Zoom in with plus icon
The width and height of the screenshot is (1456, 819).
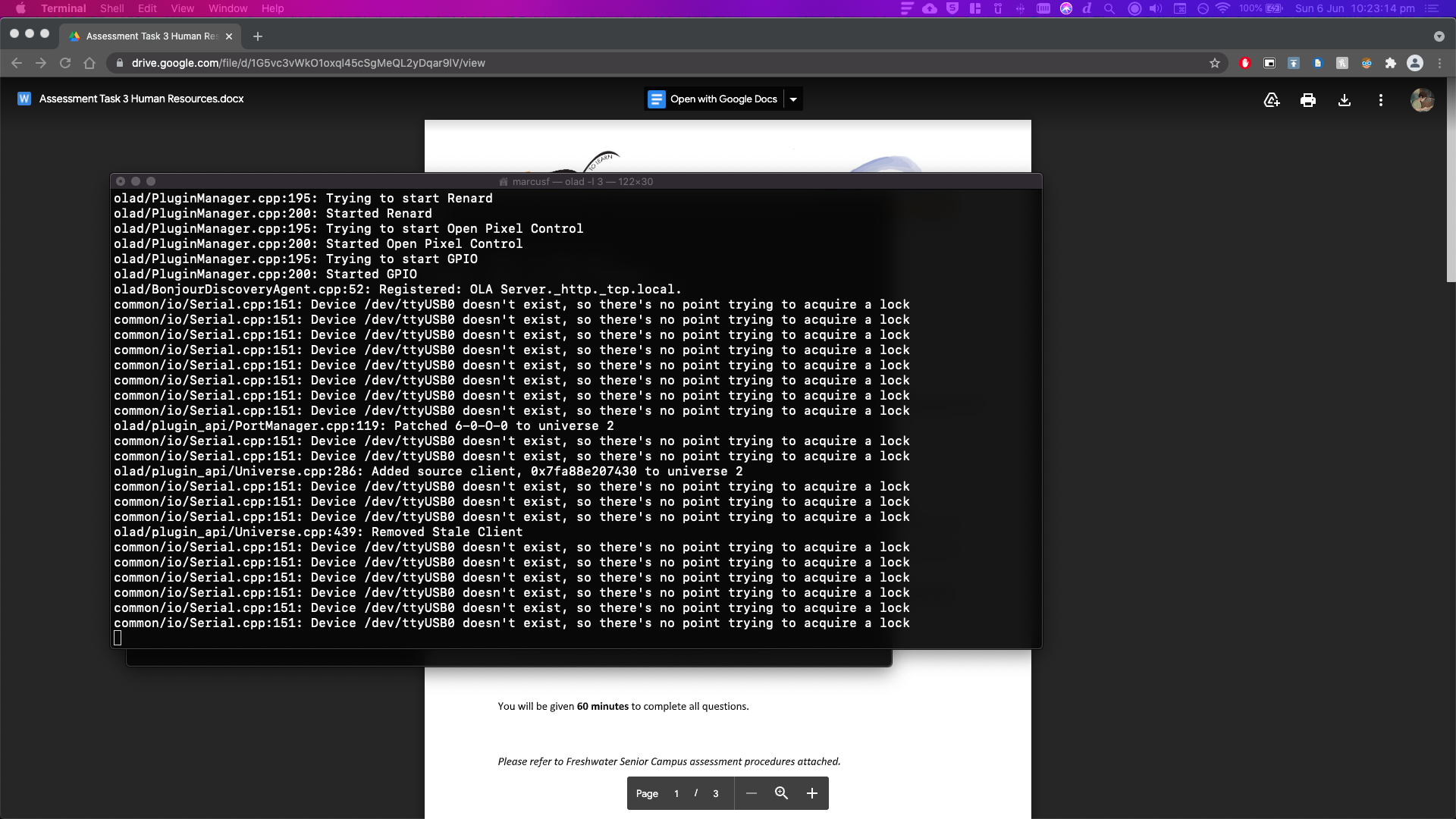tap(812, 793)
